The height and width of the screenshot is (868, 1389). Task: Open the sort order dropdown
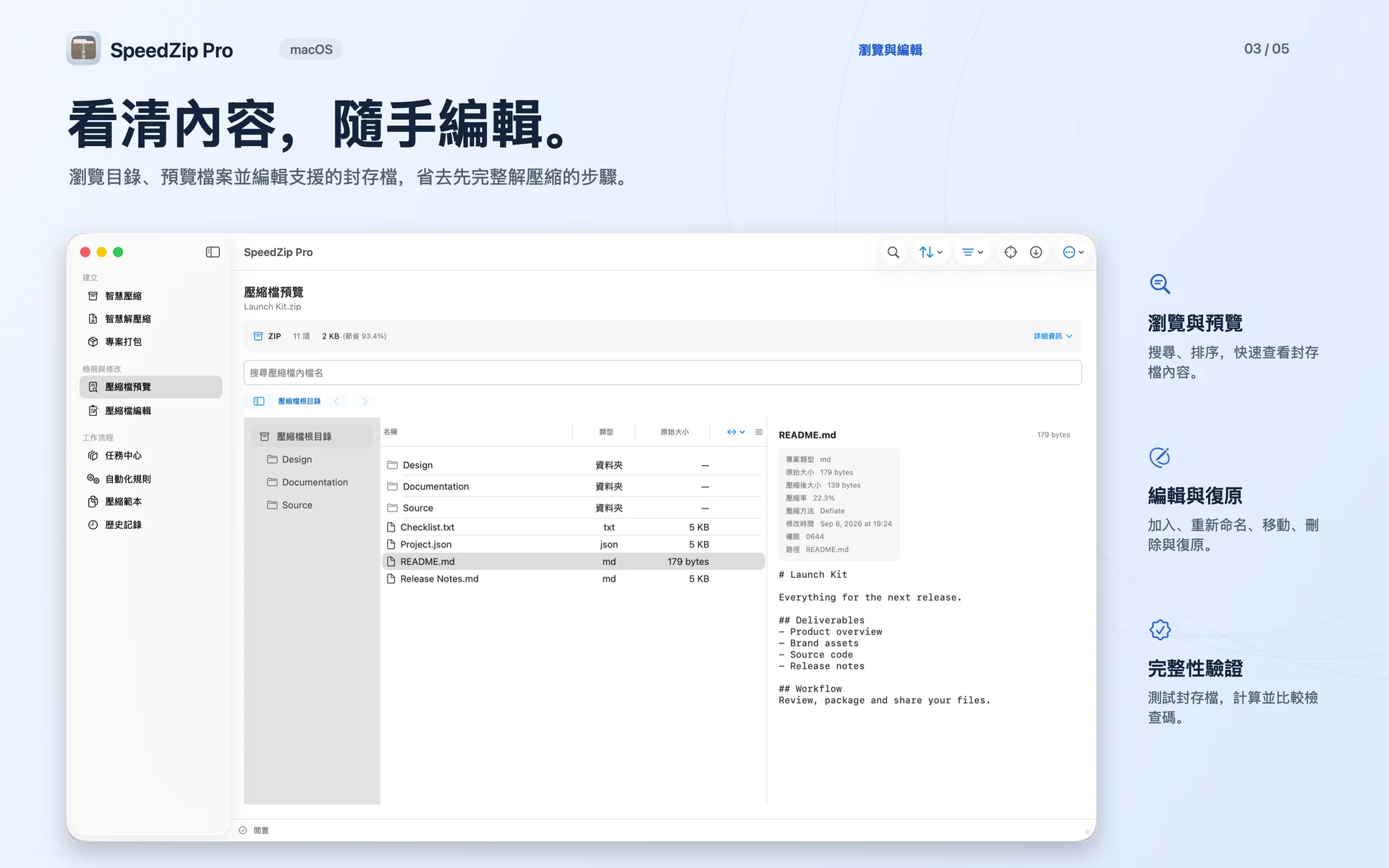pos(930,252)
